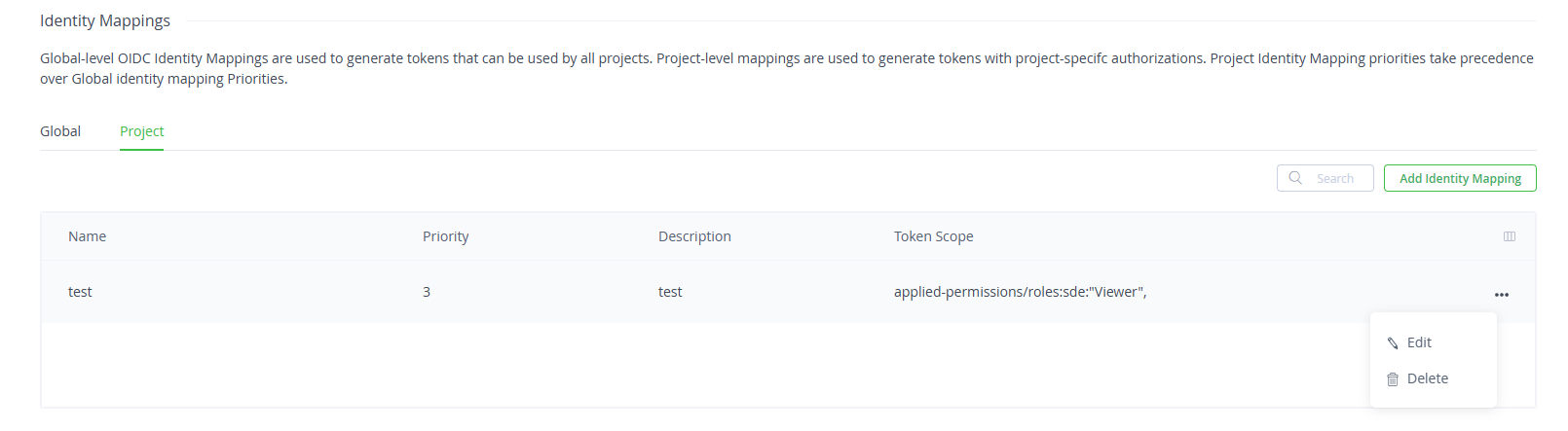The width and height of the screenshot is (1568, 431).
Task: Click the Token Scope column header
Action: click(x=933, y=236)
